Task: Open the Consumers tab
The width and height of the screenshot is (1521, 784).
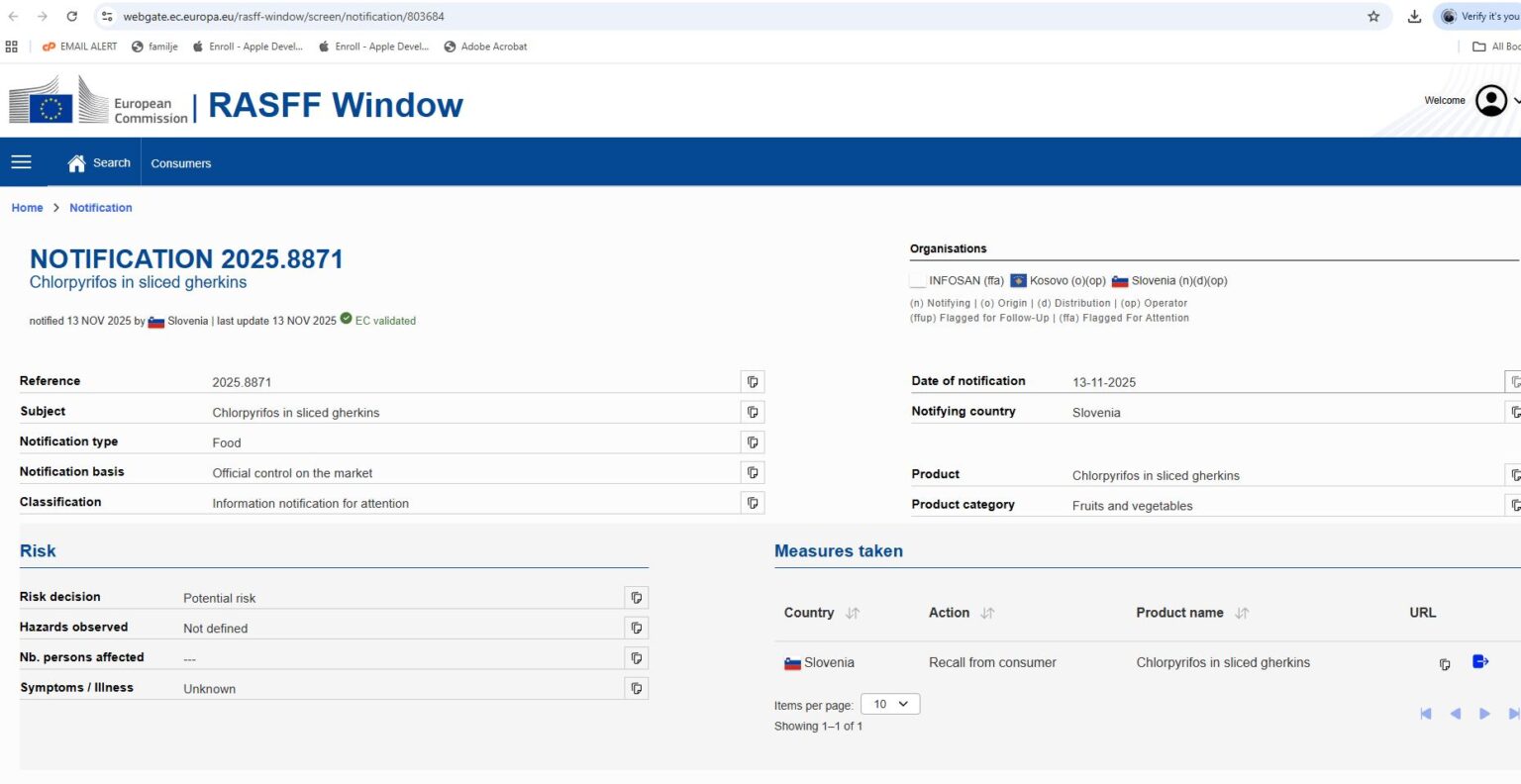Action: (x=181, y=163)
